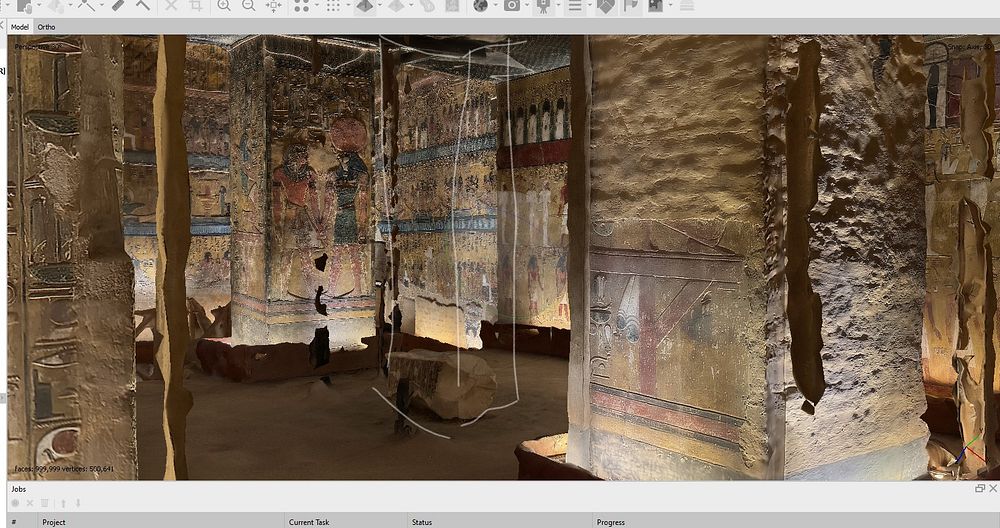The height and width of the screenshot is (528, 1000).
Task: Select the Crop Selection tool
Action: (195, 5)
